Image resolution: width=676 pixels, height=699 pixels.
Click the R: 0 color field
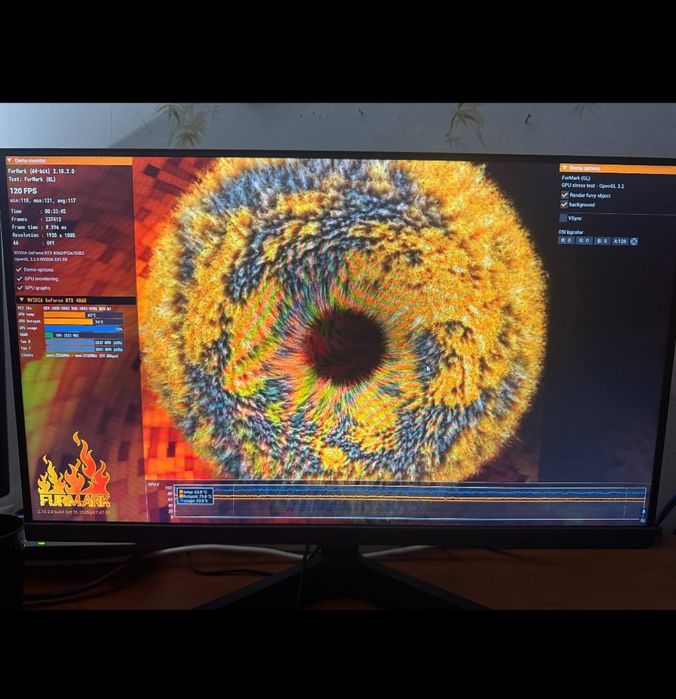[x=566, y=241]
